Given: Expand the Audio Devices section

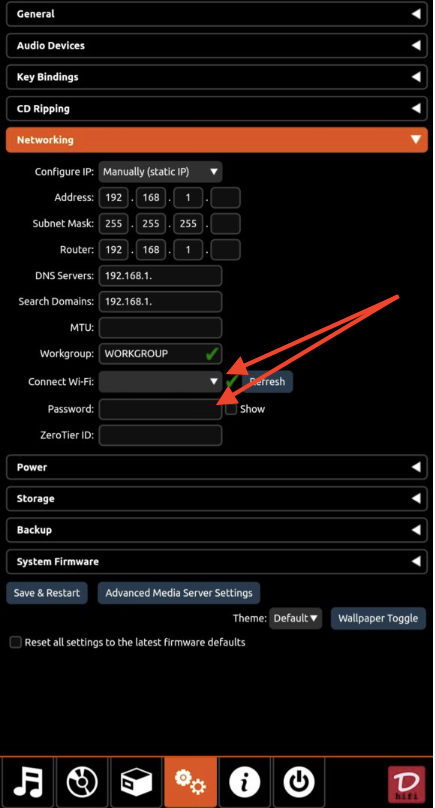Looking at the screenshot, I should (x=217, y=46).
